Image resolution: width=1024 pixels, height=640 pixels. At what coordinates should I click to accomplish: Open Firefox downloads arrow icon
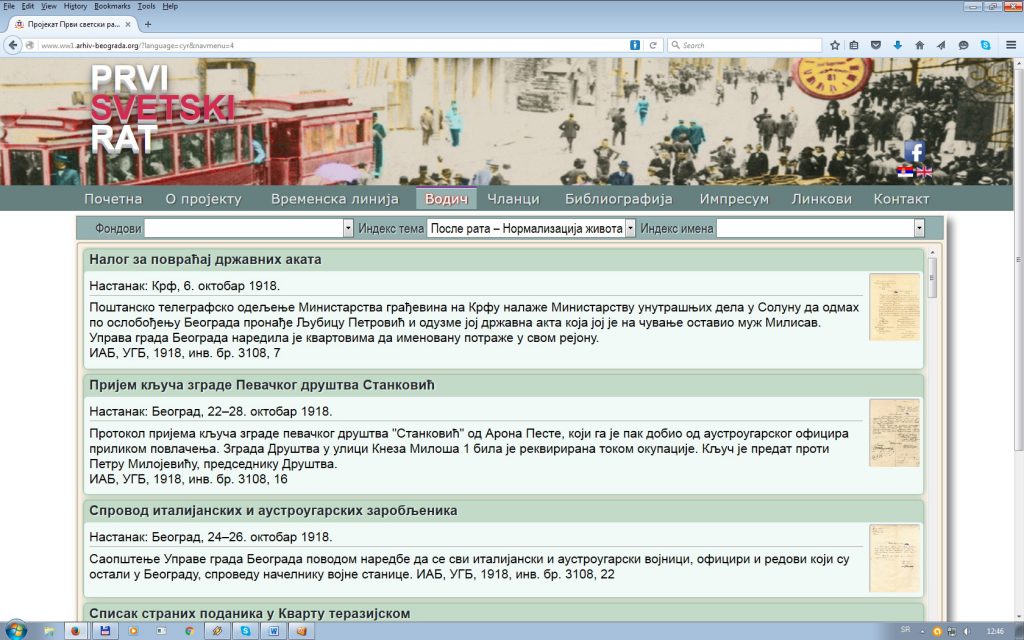(x=897, y=45)
